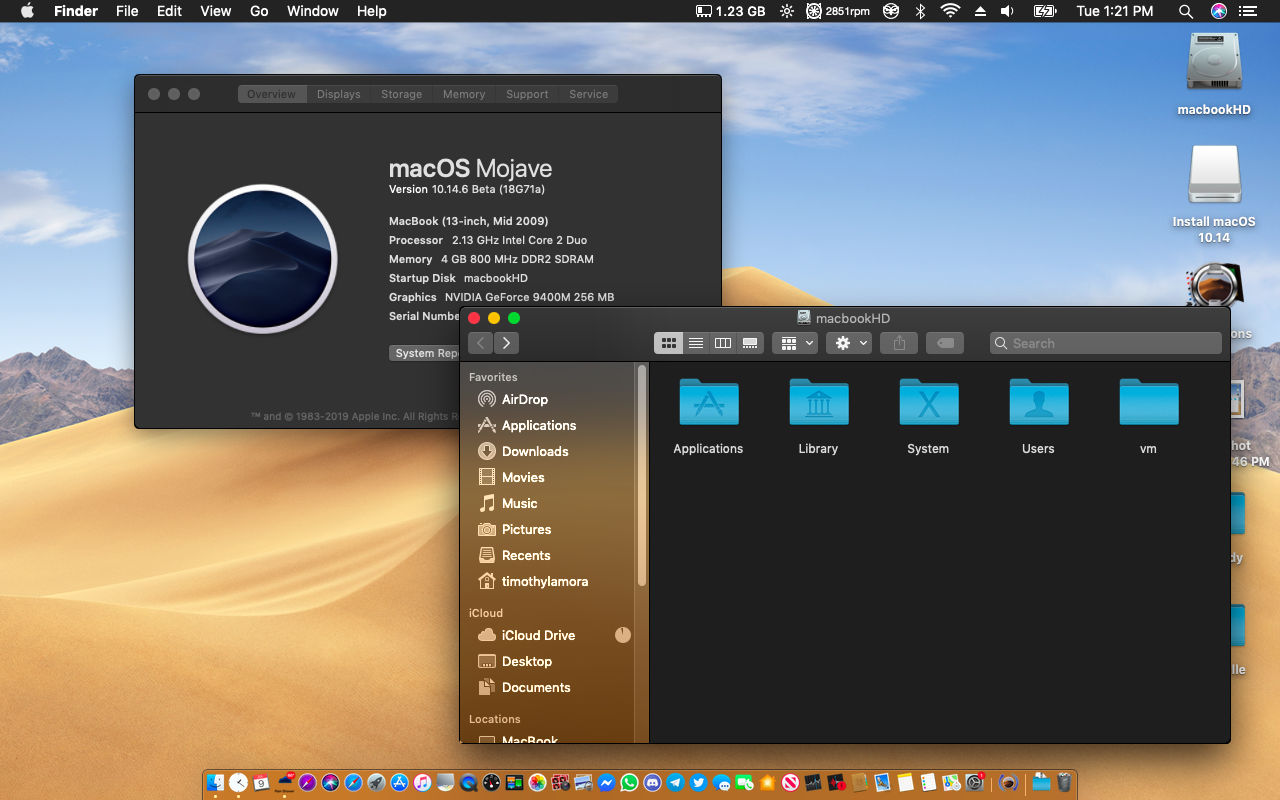Open WhatsApp from the Dock
1280x800 pixels.
point(630,782)
